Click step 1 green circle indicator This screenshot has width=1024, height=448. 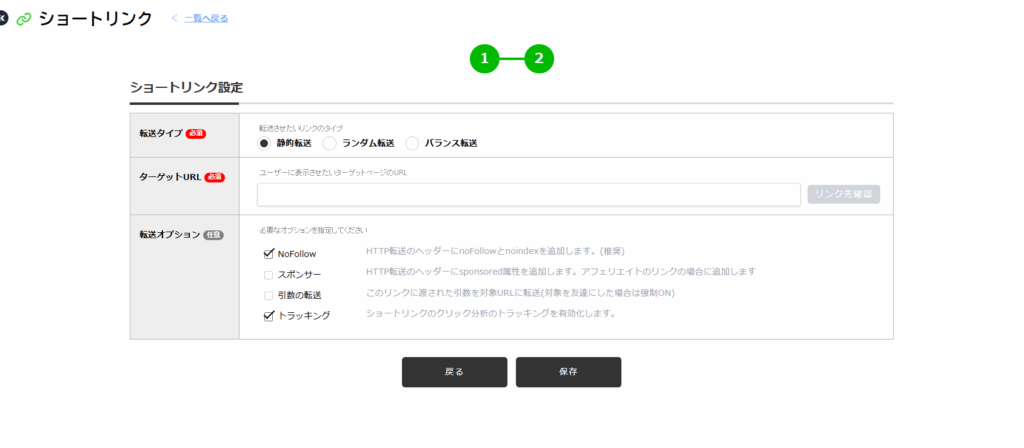[x=484, y=59]
